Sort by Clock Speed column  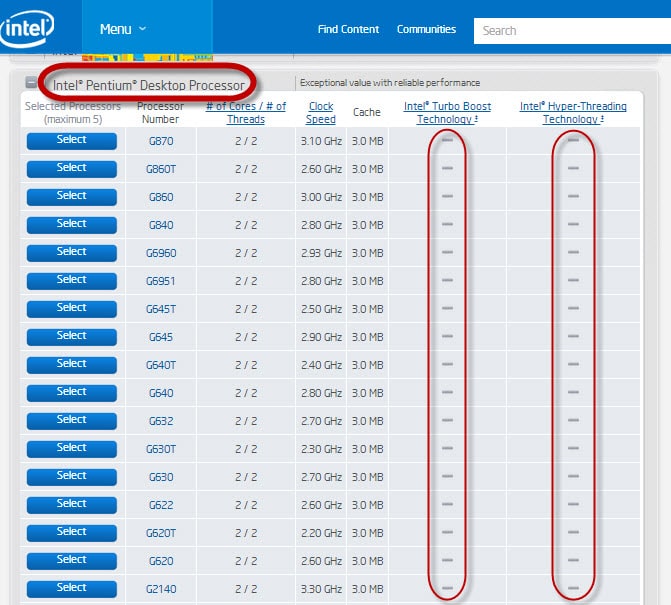pos(321,113)
